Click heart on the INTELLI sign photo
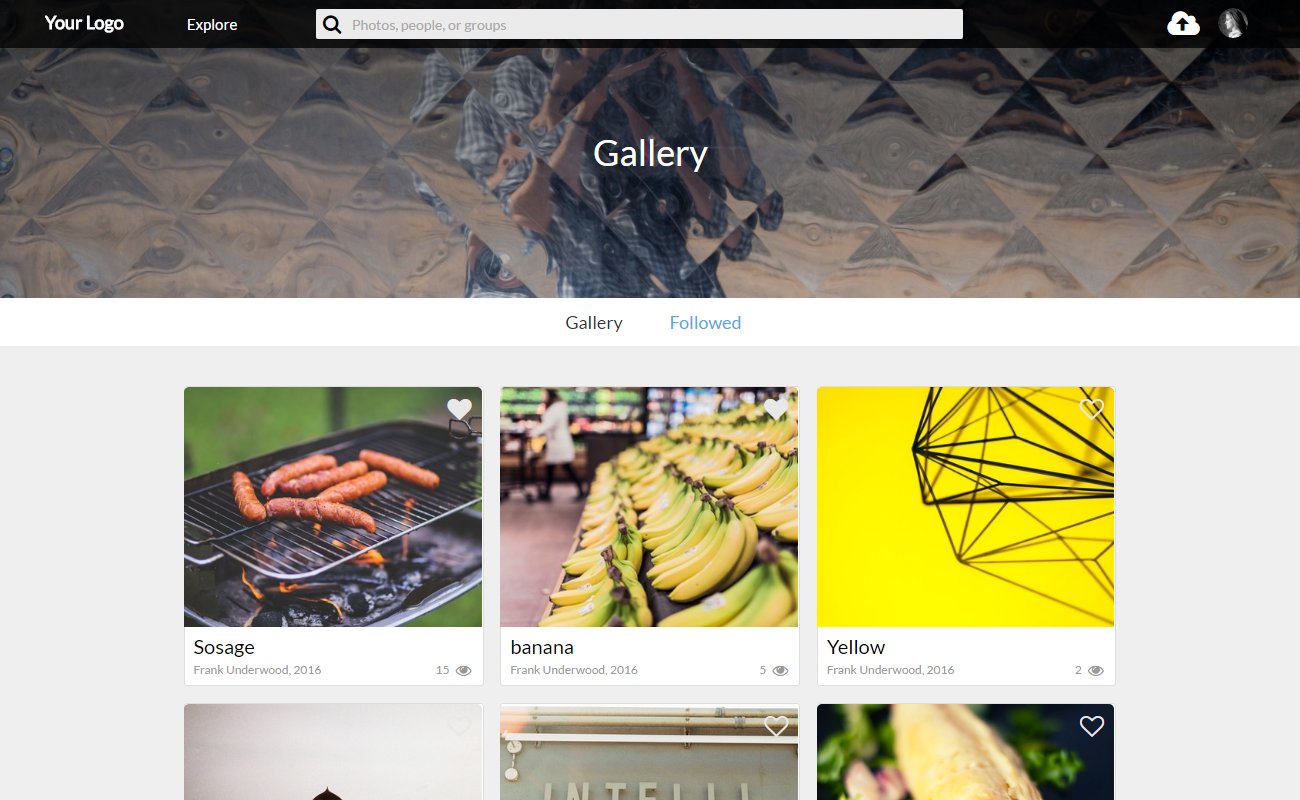This screenshot has height=800, width=1300. (776, 726)
